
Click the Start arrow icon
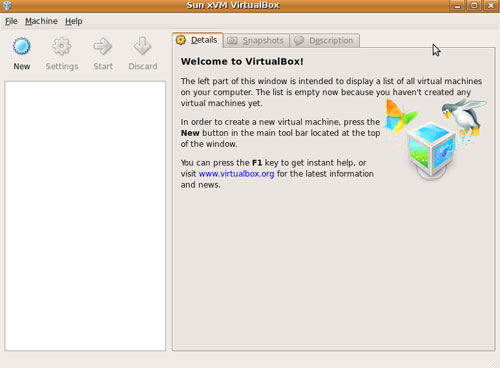pos(103,46)
